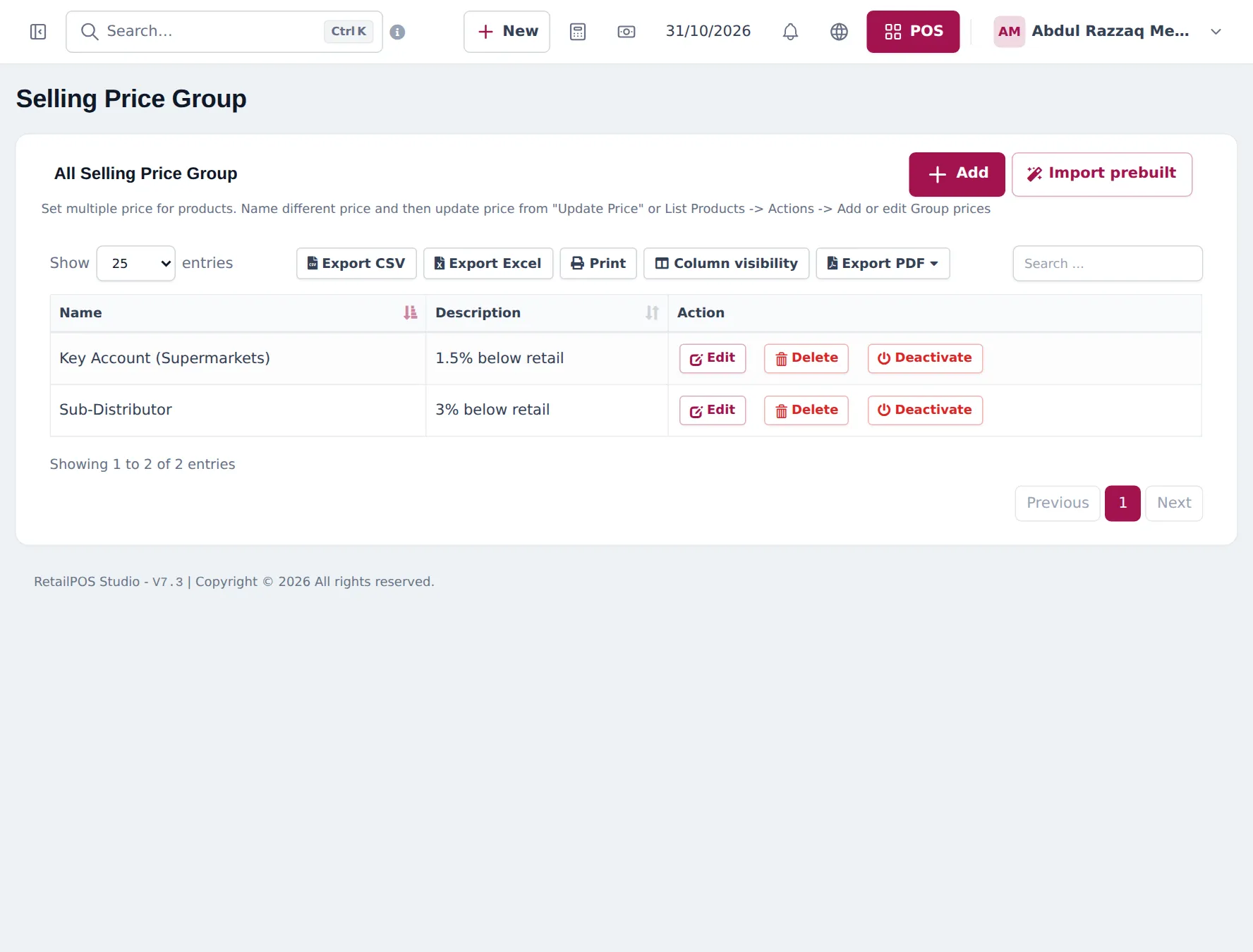Deactivate Key Account (Supermarkets) group
The image size is (1253, 952).
[x=925, y=358]
